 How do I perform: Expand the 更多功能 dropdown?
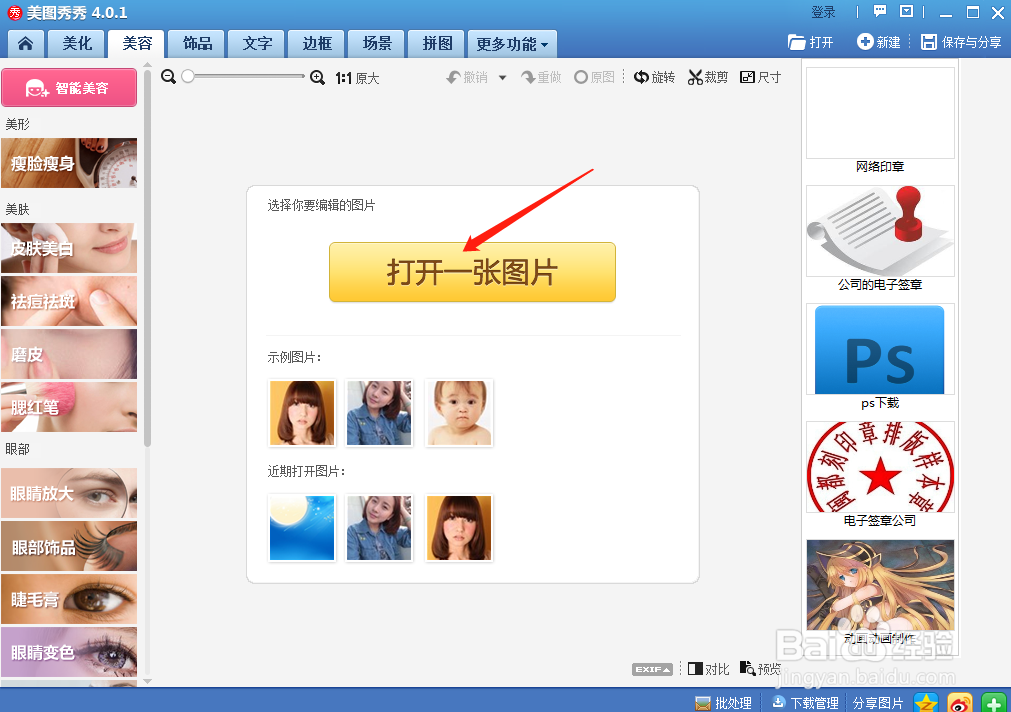click(512, 44)
